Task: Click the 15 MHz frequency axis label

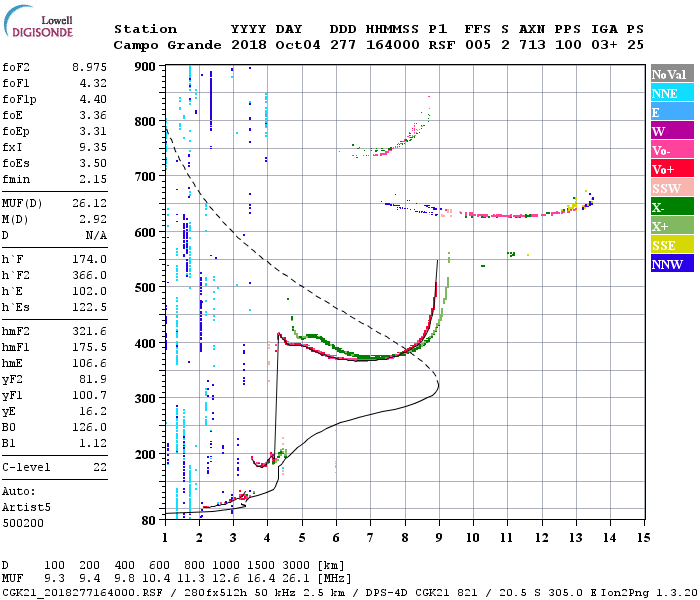Action: point(643,538)
